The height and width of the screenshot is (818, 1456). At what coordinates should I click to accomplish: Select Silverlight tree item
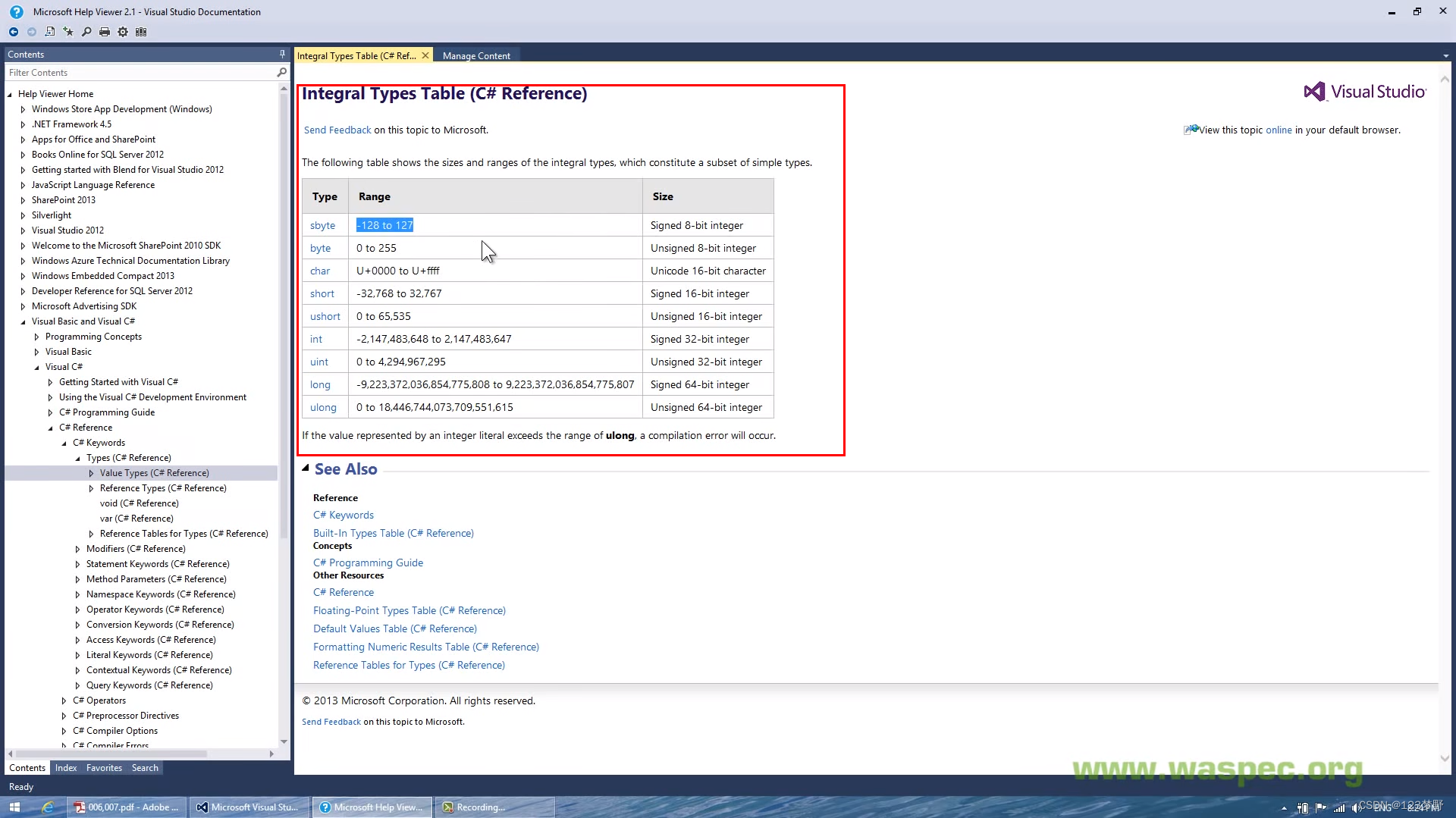pyautogui.click(x=52, y=215)
